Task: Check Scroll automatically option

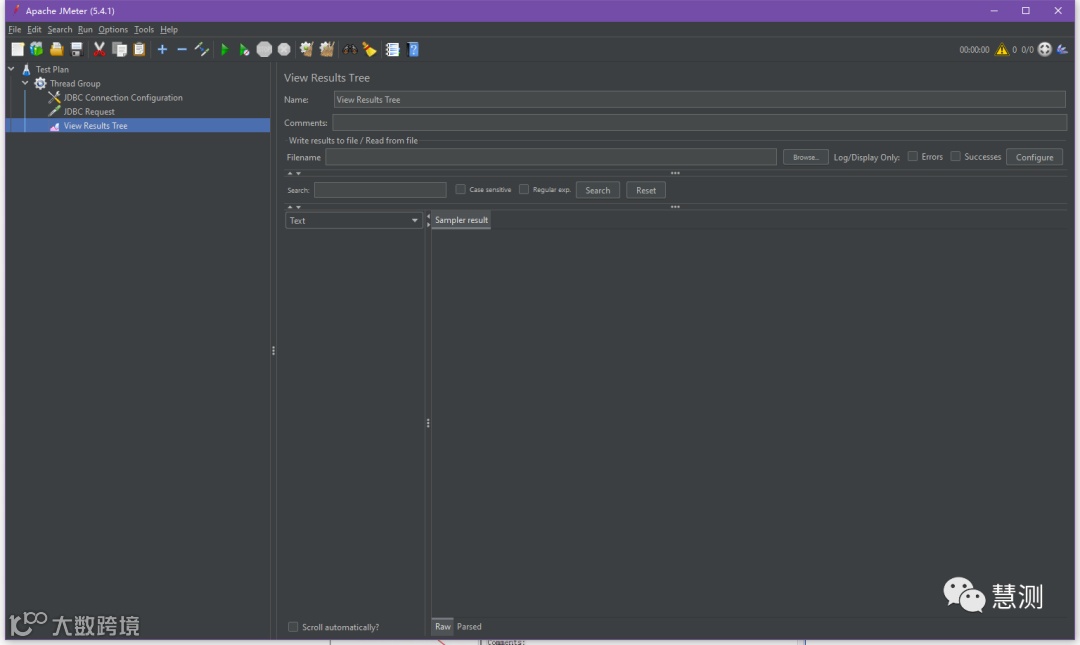Action: tap(293, 626)
